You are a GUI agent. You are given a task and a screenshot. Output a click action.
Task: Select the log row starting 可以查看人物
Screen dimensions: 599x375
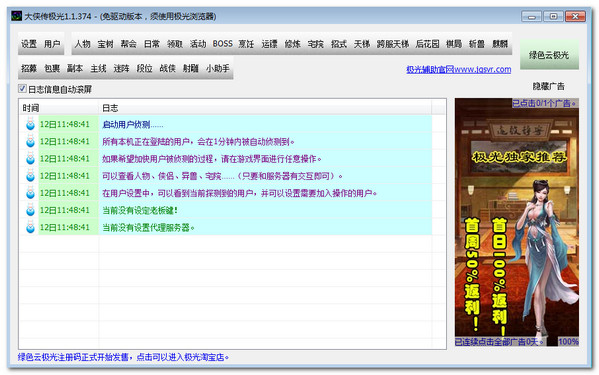click(x=225, y=176)
